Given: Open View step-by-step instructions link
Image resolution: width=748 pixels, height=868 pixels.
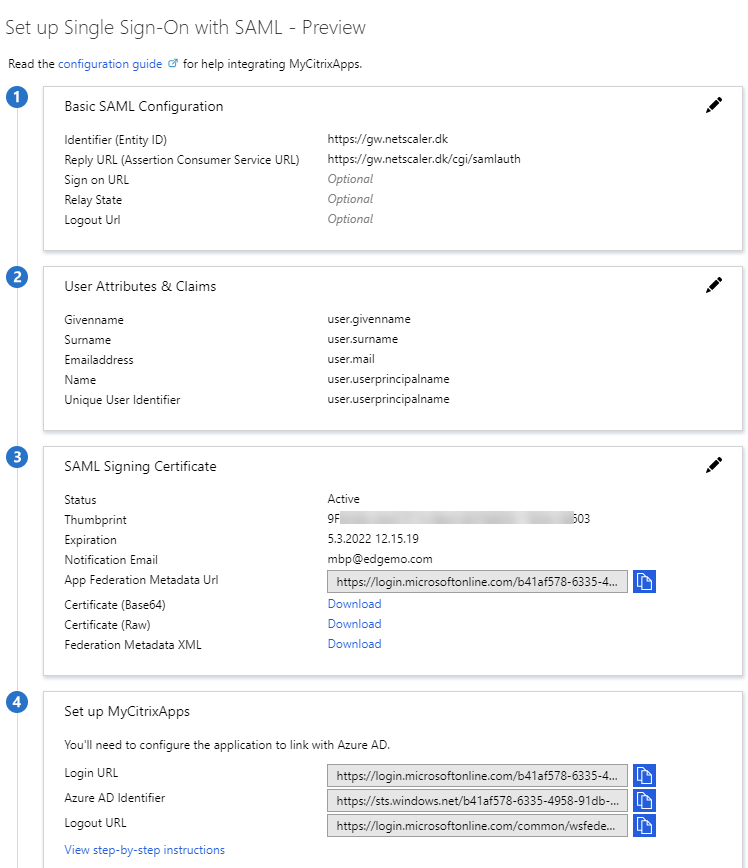Looking at the screenshot, I should 145,850.
